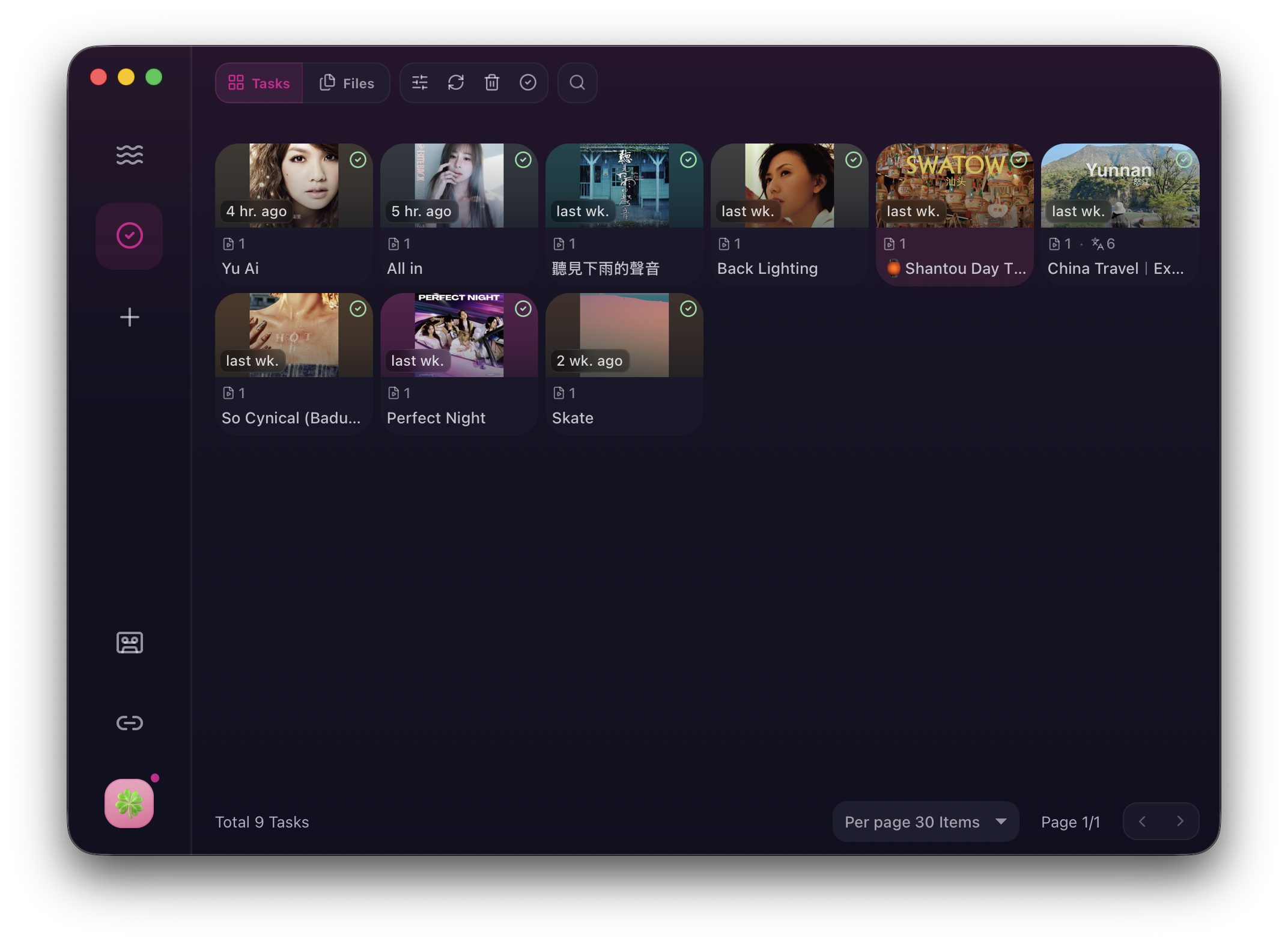Click the China Travel | Ex... title

point(1116,268)
